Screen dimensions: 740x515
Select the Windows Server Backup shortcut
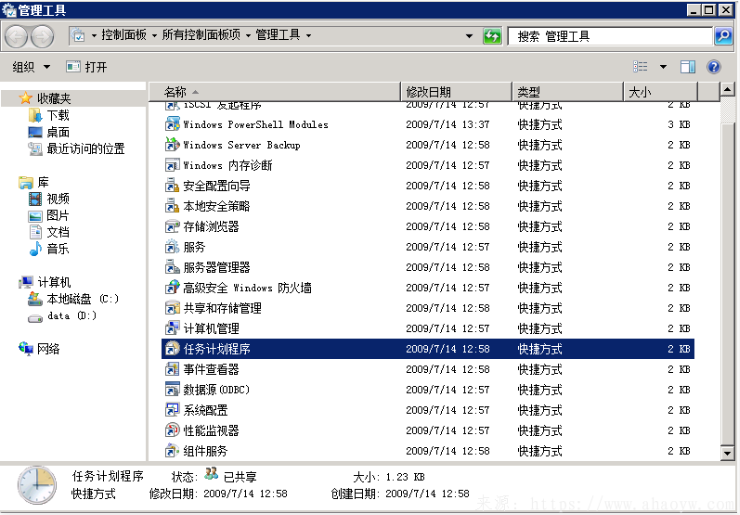(x=241, y=145)
